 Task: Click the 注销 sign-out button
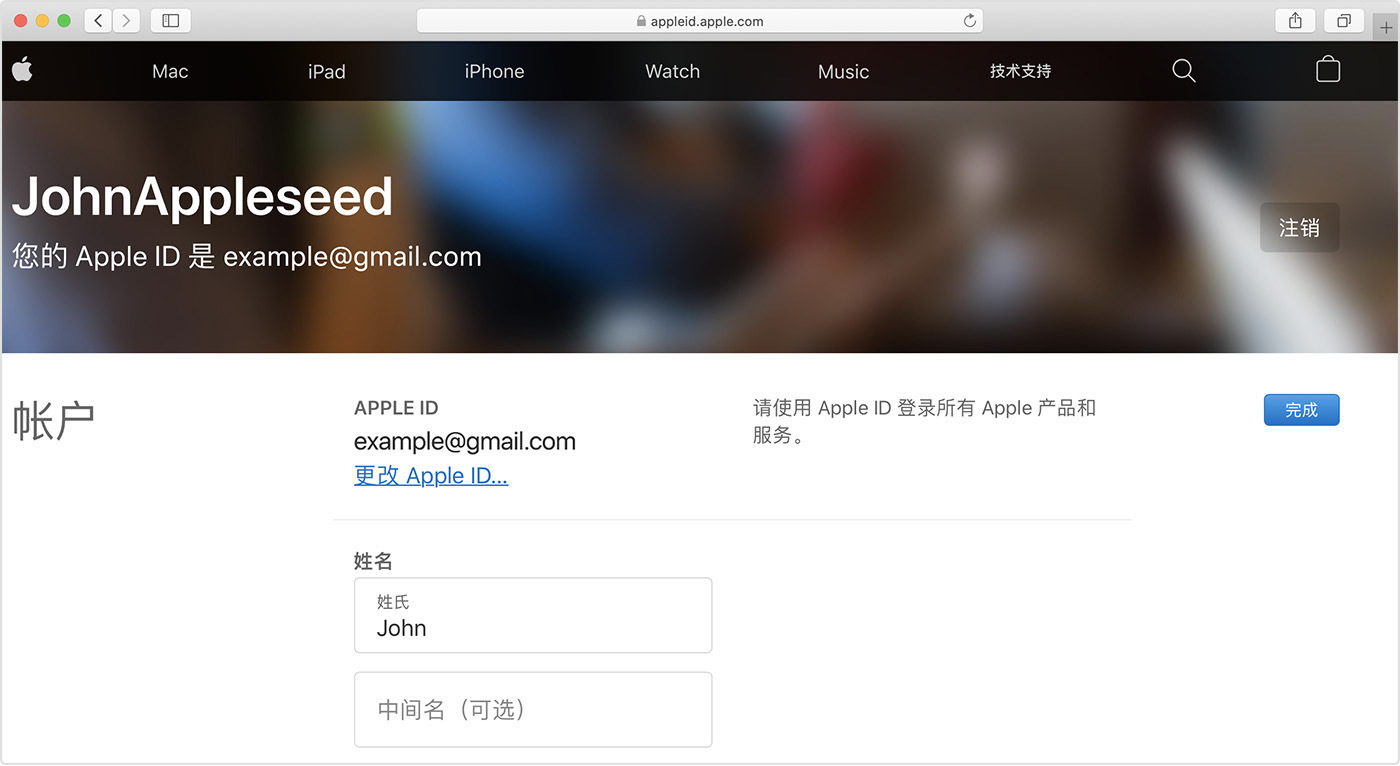[x=1299, y=227]
